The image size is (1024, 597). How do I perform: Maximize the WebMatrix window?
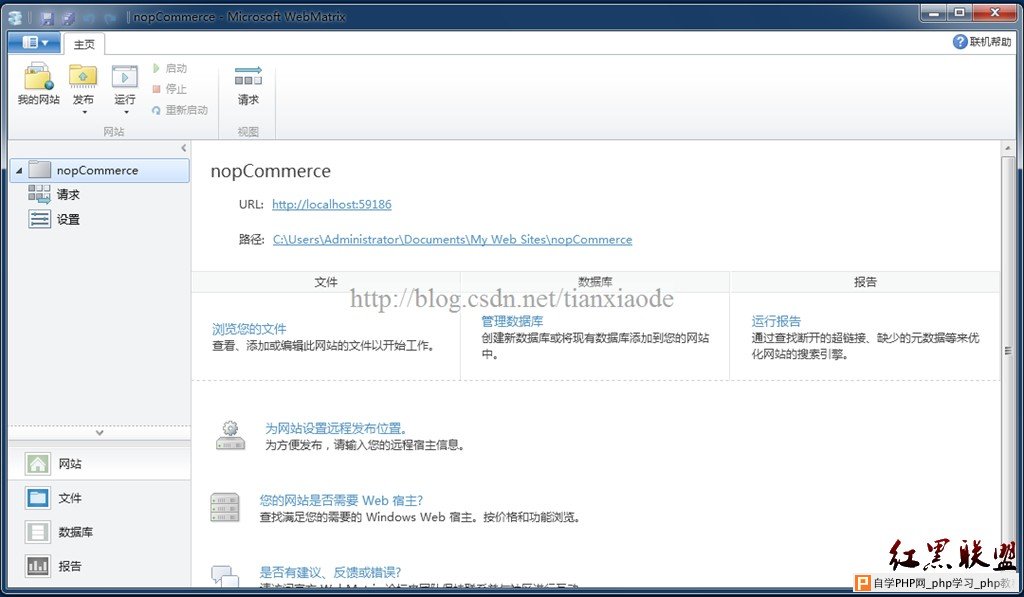click(960, 12)
